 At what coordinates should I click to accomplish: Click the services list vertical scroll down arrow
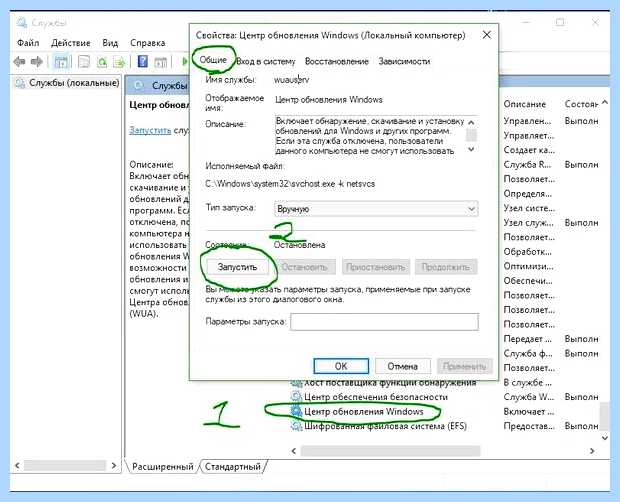[605, 437]
